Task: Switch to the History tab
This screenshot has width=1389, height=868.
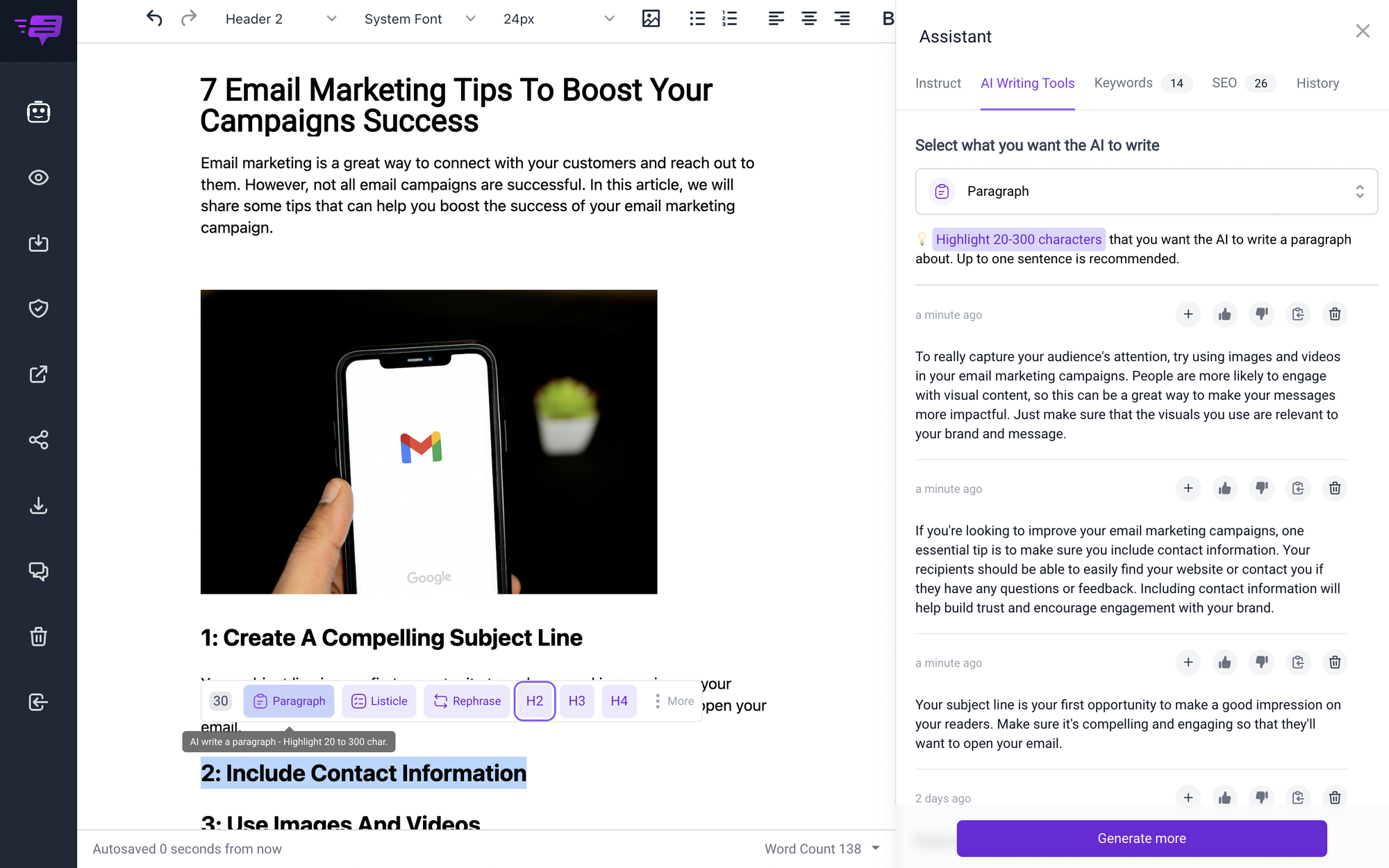Action: (x=1317, y=83)
